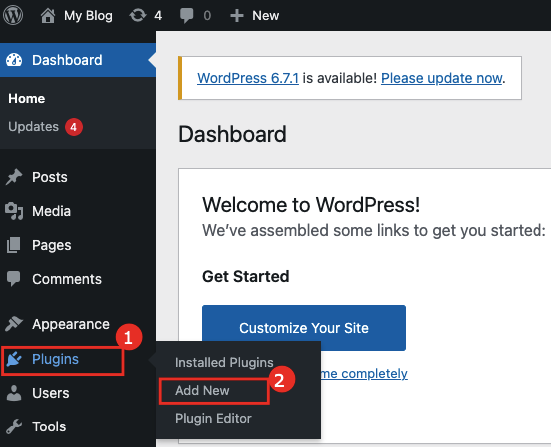The width and height of the screenshot is (551, 447).
Task: Click the 'me completely' theme link
Action: 364,373
